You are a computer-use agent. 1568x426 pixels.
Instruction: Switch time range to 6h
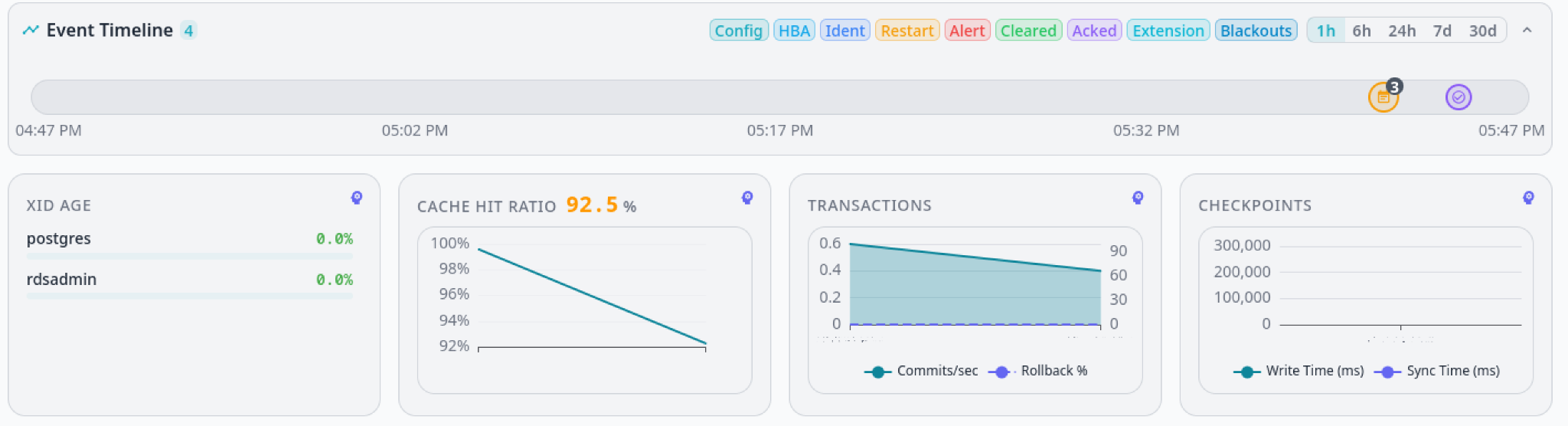[x=1361, y=31]
